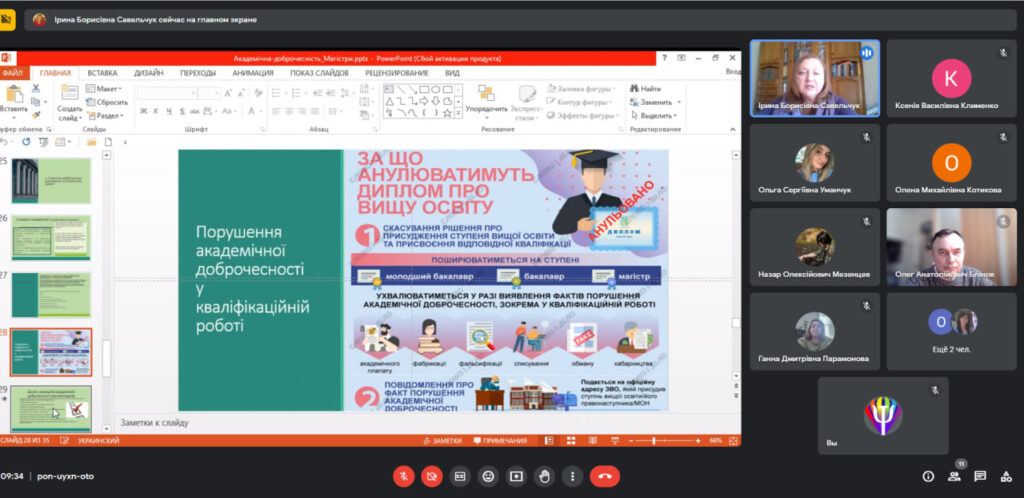Image resolution: width=1024 pixels, height=498 pixels.
Task: Open meeting details info icon
Action: pyautogui.click(x=928, y=476)
